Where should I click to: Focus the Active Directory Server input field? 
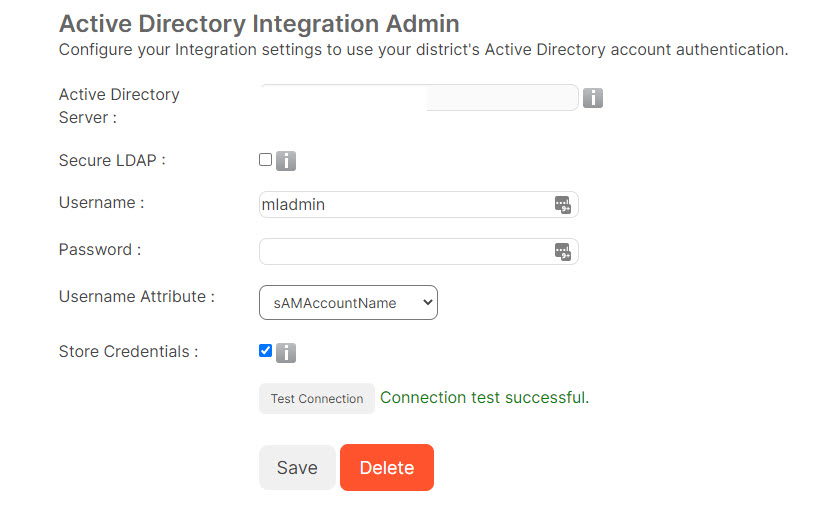[419, 97]
